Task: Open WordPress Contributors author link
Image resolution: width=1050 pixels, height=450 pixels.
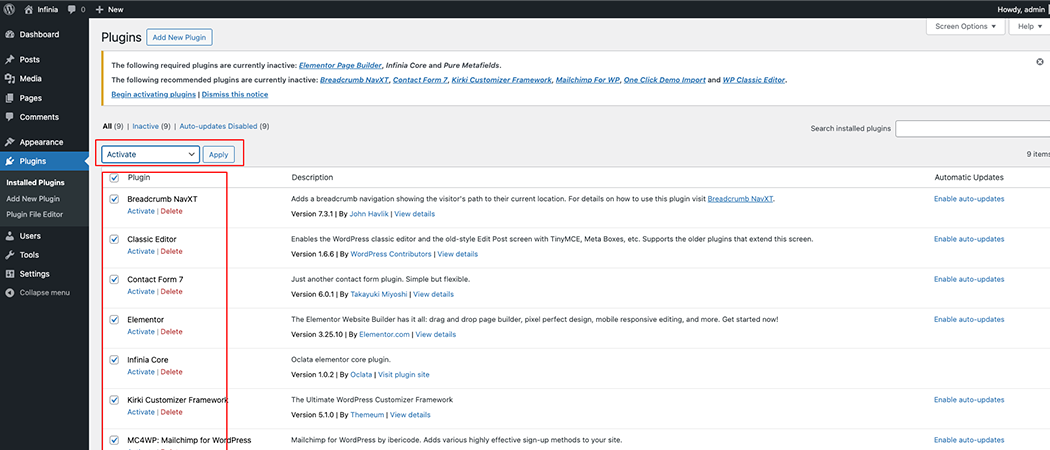Action: [390, 254]
